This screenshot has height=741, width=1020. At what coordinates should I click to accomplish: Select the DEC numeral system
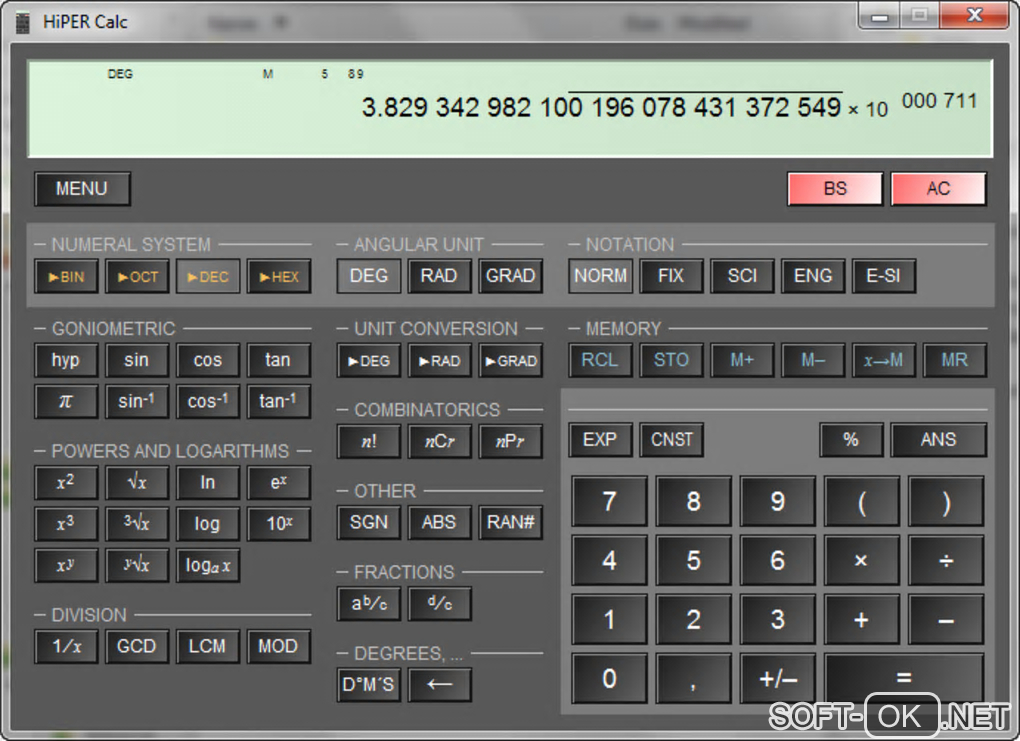[208, 276]
